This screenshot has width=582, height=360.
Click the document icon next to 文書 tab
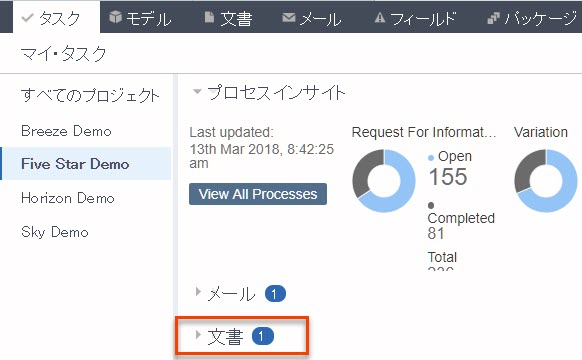[x=209, y=17]
